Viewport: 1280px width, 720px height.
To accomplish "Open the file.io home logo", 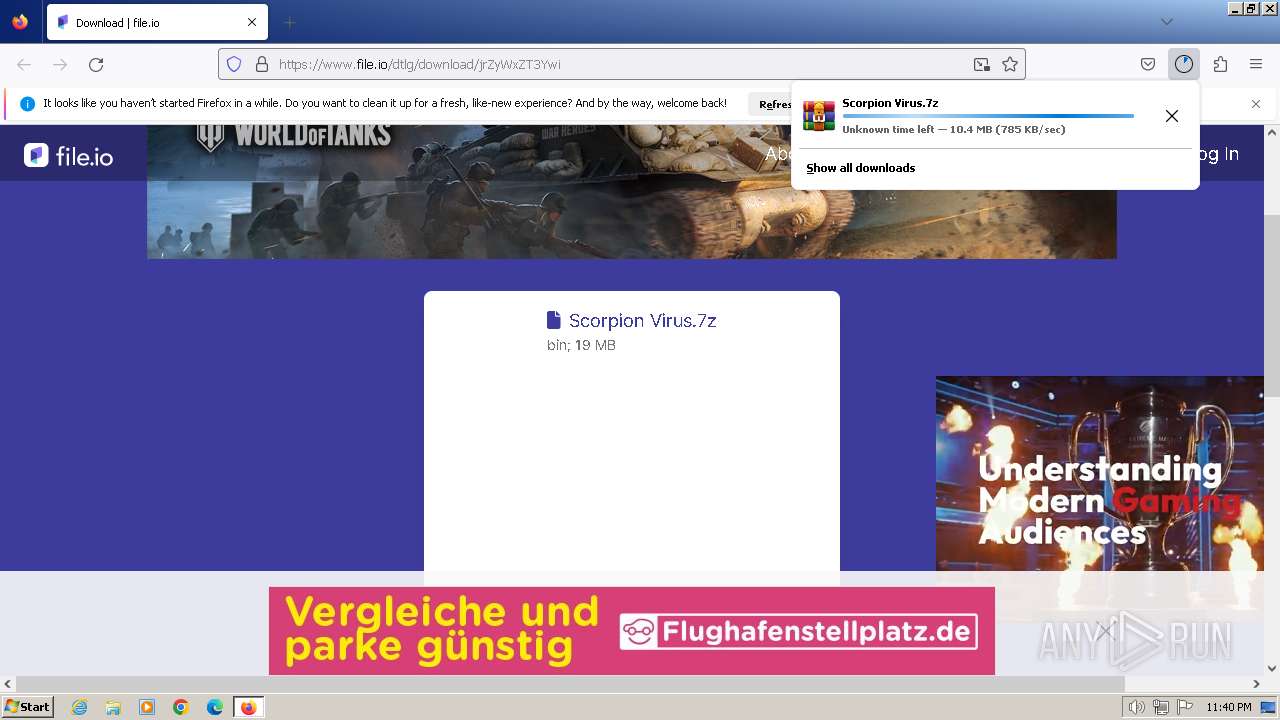I will click(x=68, y=155).
